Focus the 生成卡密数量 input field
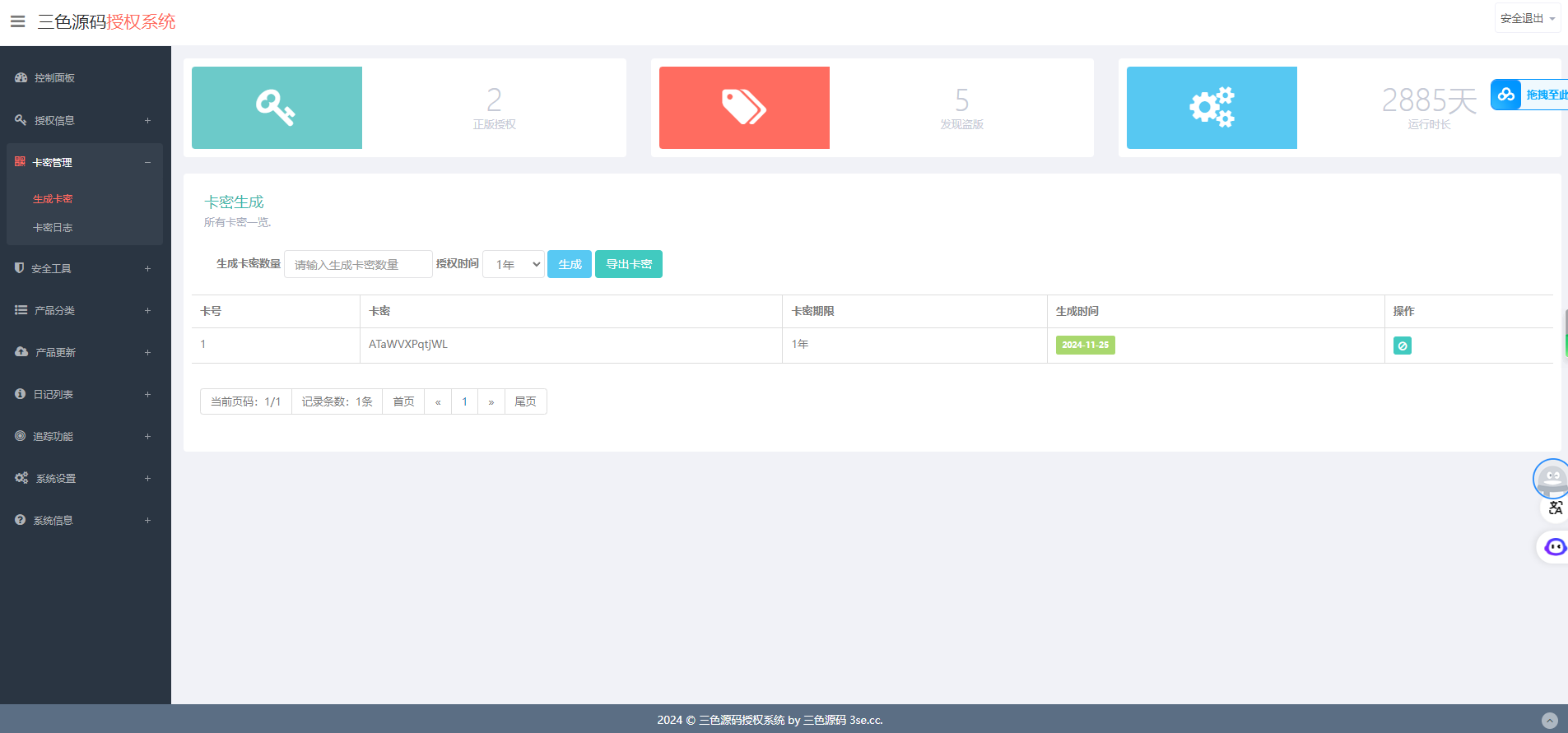The image size is (1568, 733). pyautogui.click(x=358, y=264)
